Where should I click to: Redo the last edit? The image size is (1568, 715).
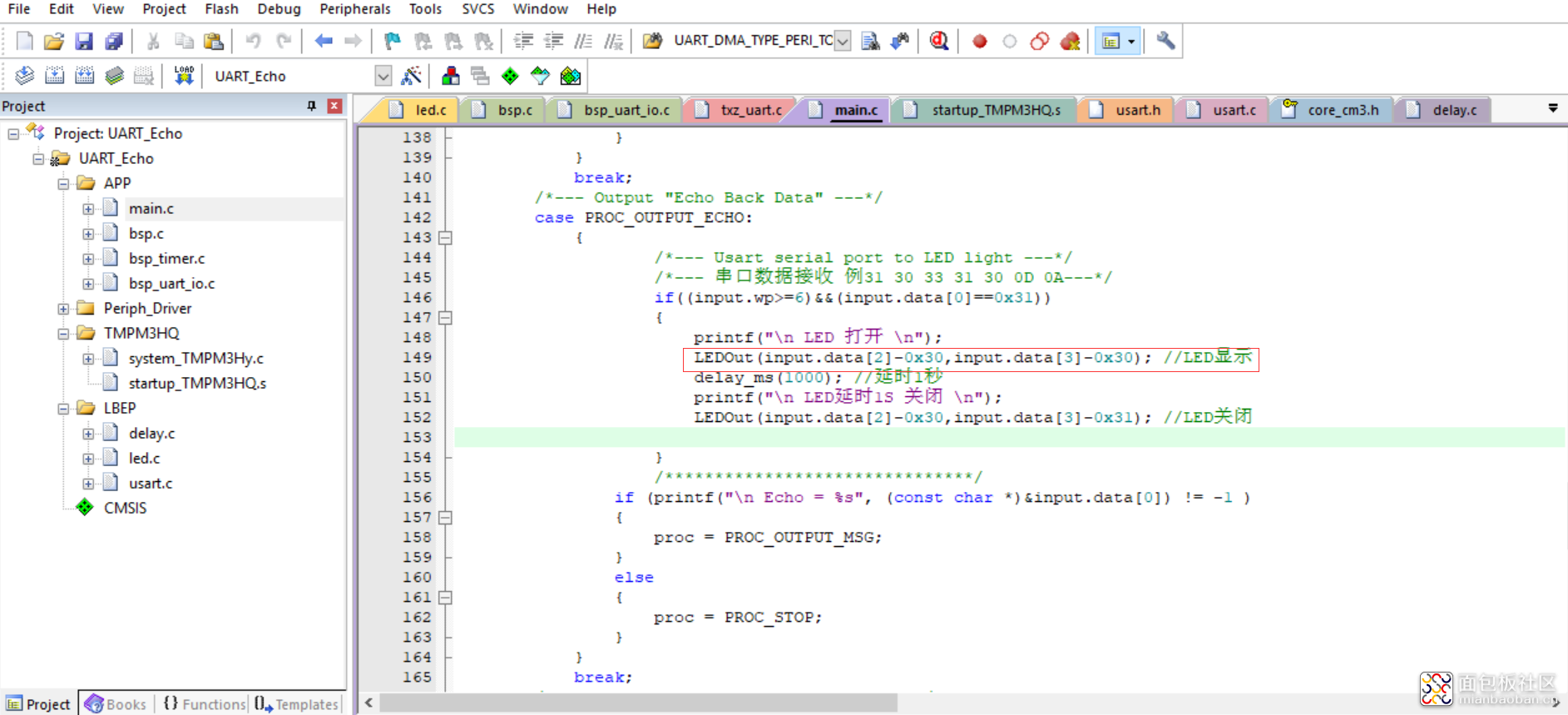pos(284,41)
